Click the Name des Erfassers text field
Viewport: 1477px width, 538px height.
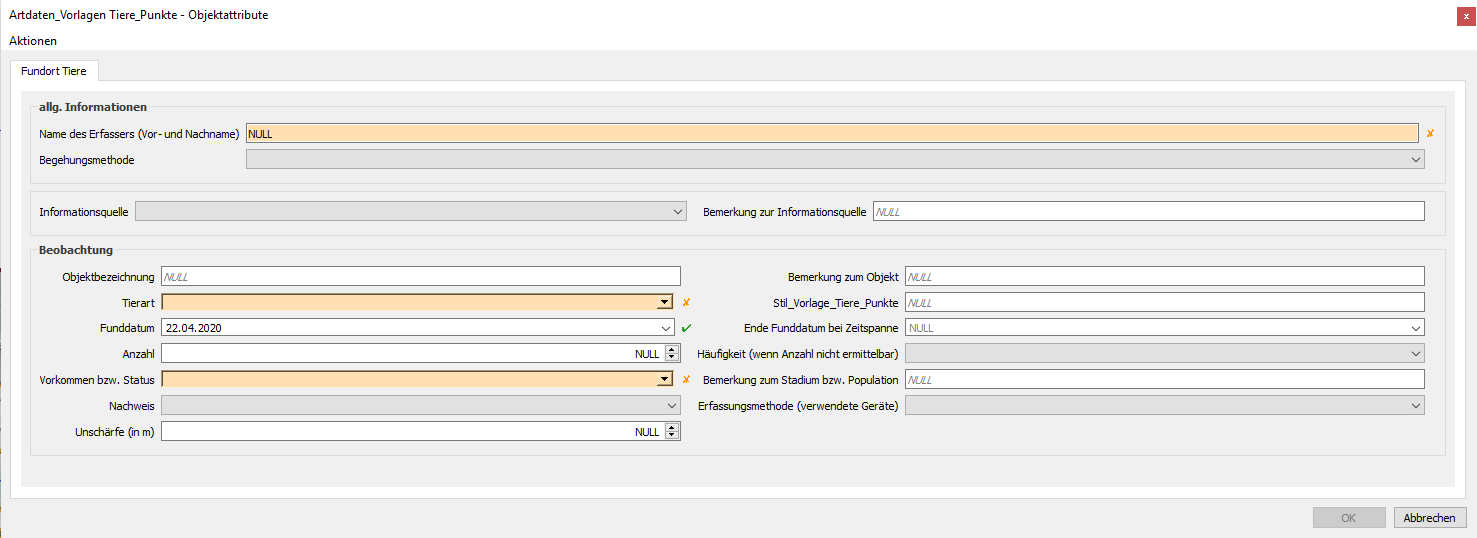coord(830,134)
